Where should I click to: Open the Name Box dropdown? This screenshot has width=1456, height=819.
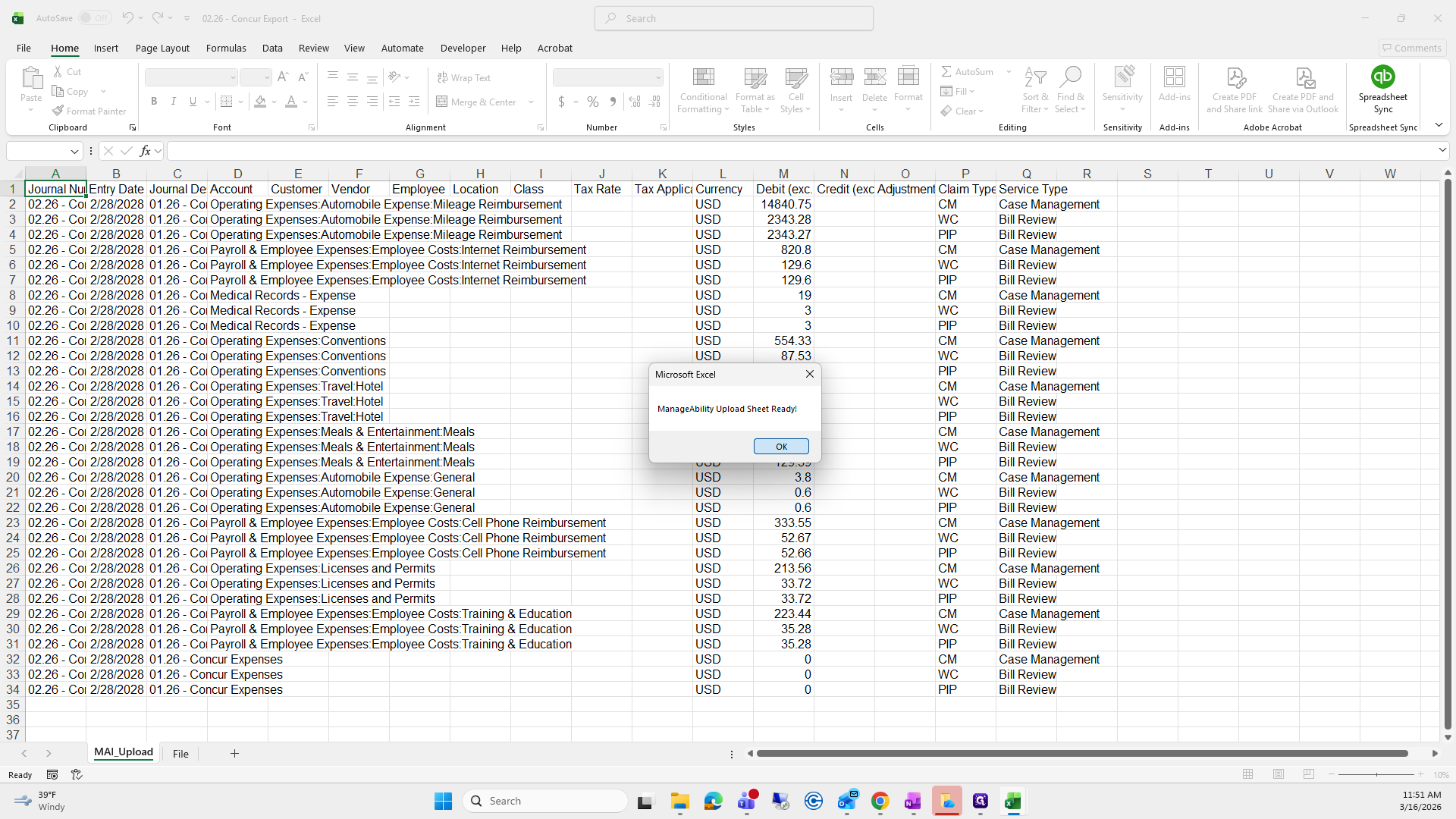click(x=74, y=151)
